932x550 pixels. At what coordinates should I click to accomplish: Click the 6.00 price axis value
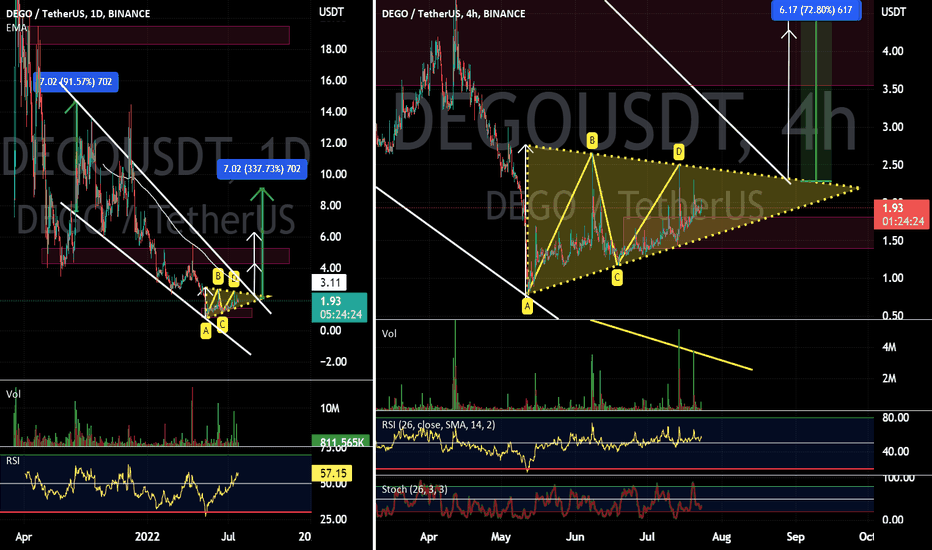pyautogui.click(x=330, y=237)
